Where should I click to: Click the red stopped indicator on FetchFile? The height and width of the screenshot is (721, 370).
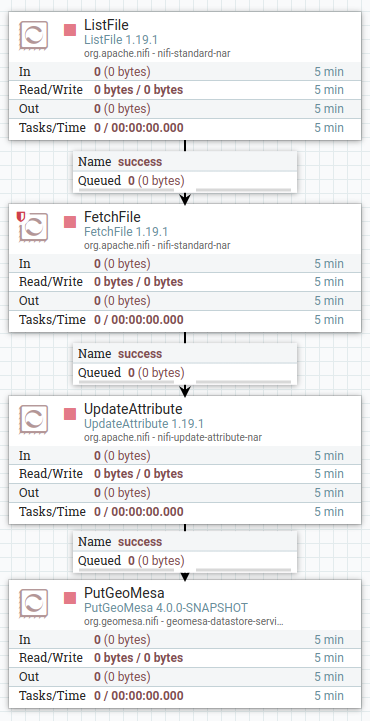point(70,222)
